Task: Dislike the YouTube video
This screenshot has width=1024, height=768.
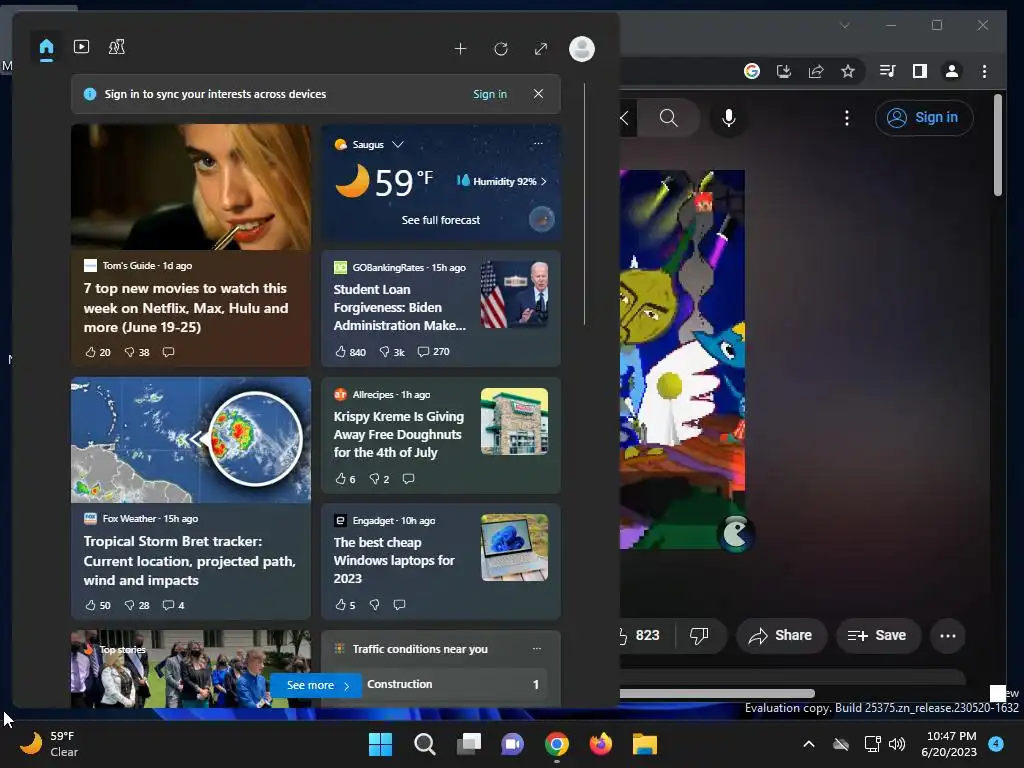Action: click(x=699, y=635)
